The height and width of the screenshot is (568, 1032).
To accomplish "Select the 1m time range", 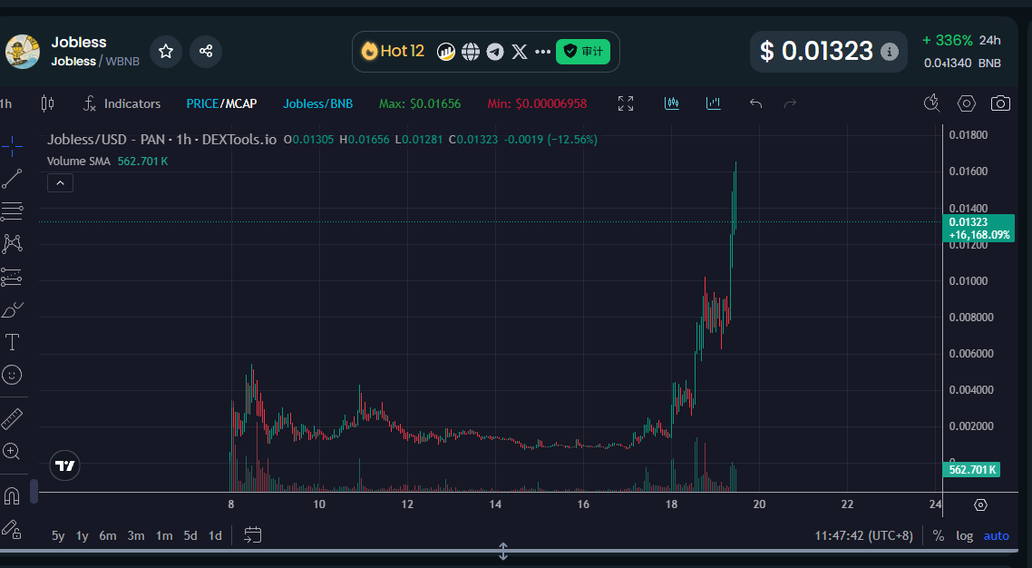I will pos(164,536).
